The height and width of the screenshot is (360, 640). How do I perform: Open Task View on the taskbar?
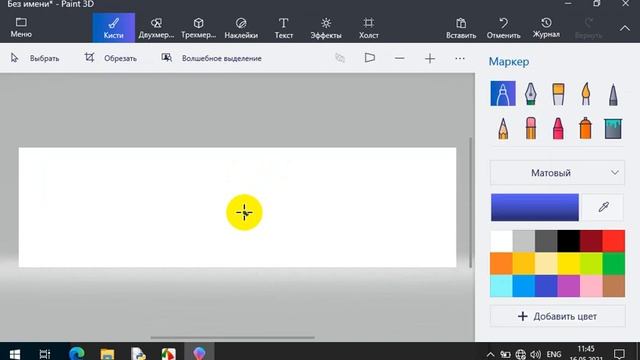(x=45, y=353)
